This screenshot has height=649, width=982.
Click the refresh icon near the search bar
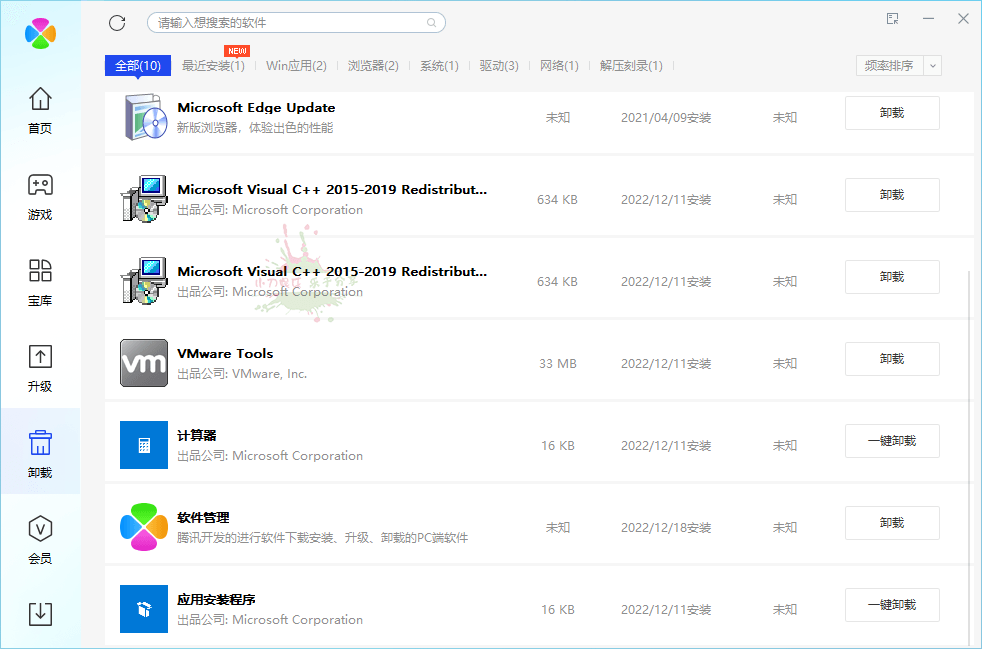point(117,22)
